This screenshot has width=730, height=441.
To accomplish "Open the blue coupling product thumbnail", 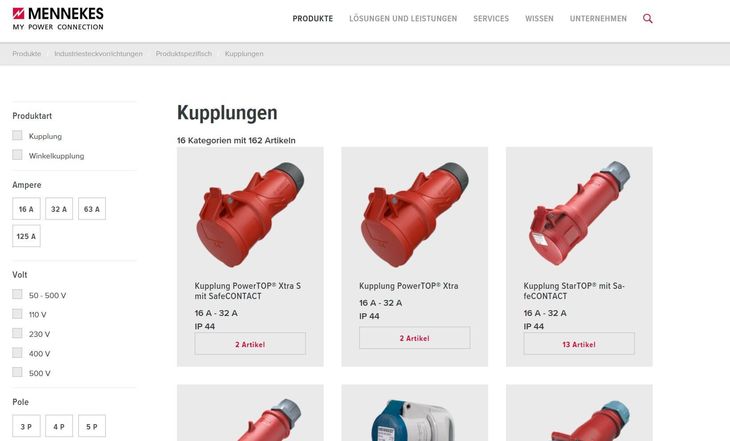I will pyautogui.click(x=414, y=420).
